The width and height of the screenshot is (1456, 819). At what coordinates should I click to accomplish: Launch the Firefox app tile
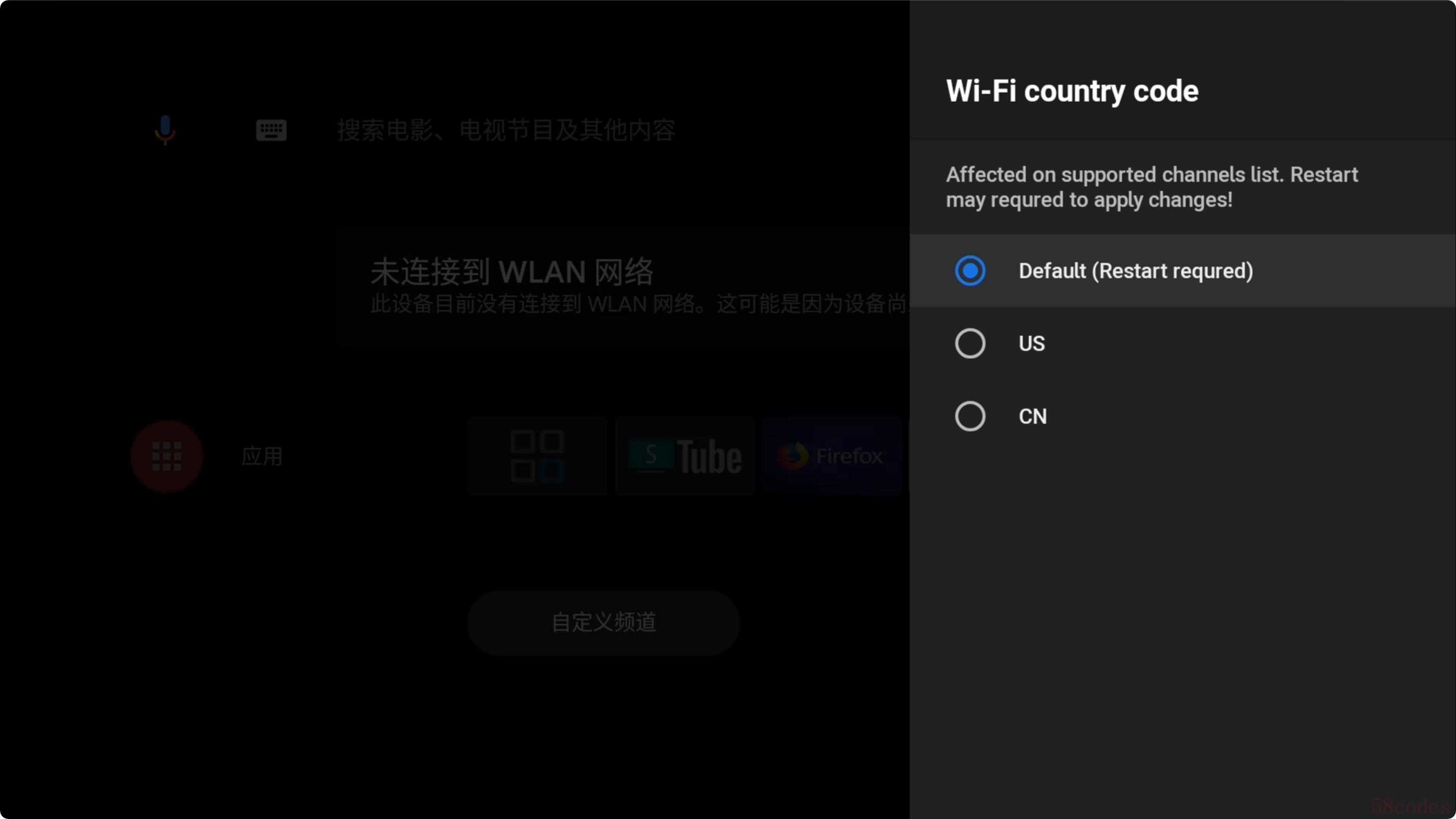pos(832,457)
